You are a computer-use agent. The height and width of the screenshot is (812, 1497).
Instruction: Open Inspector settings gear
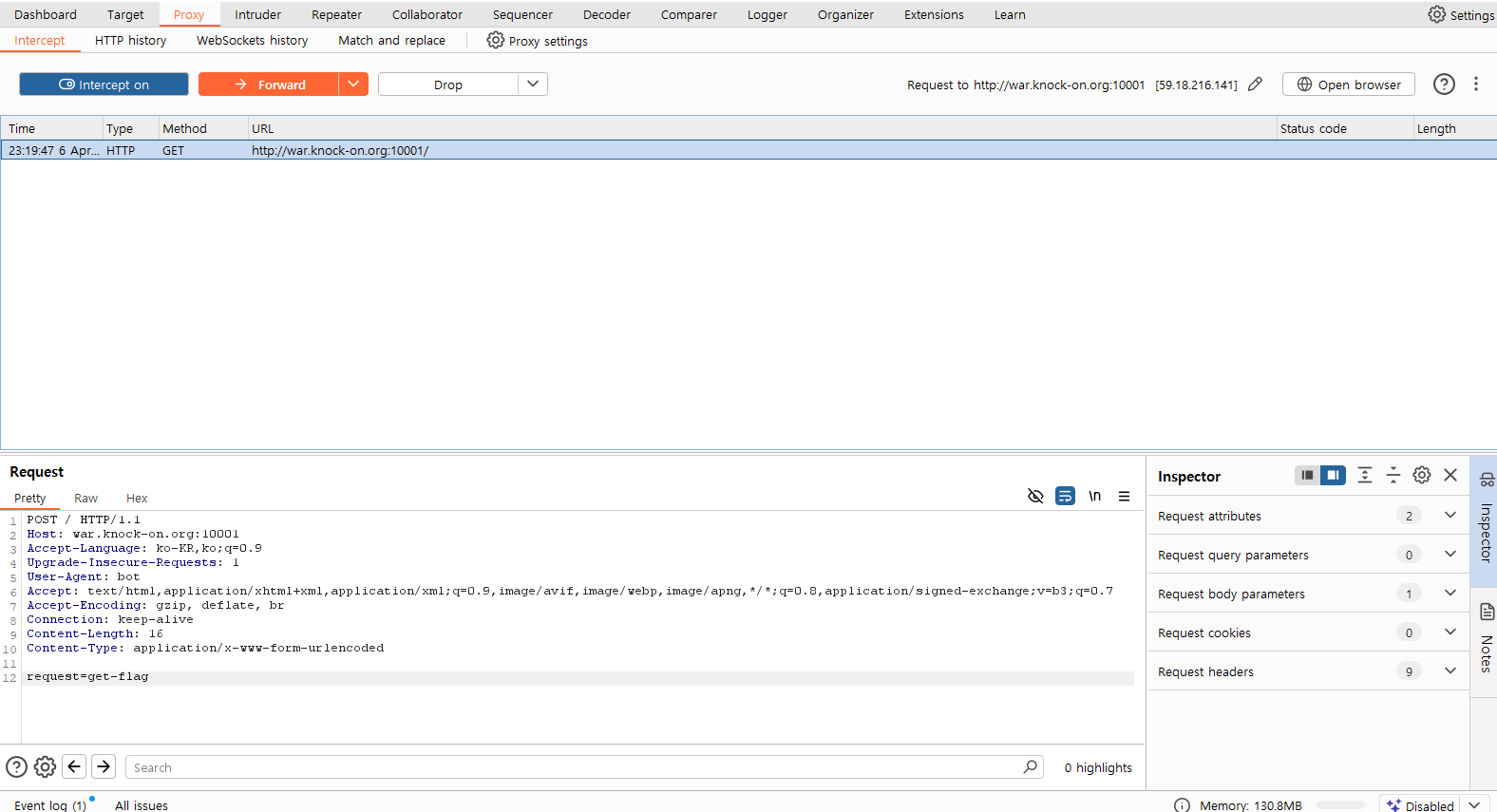tap(1422, 475)
